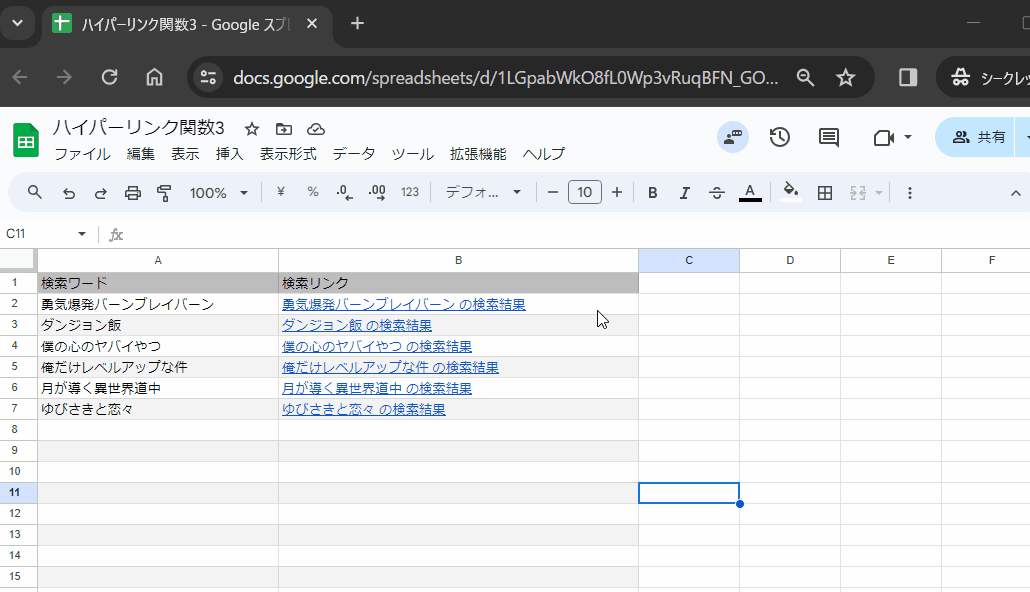Open the 拡張機能 menu
1030x592 pixels.
pos(478,154)
